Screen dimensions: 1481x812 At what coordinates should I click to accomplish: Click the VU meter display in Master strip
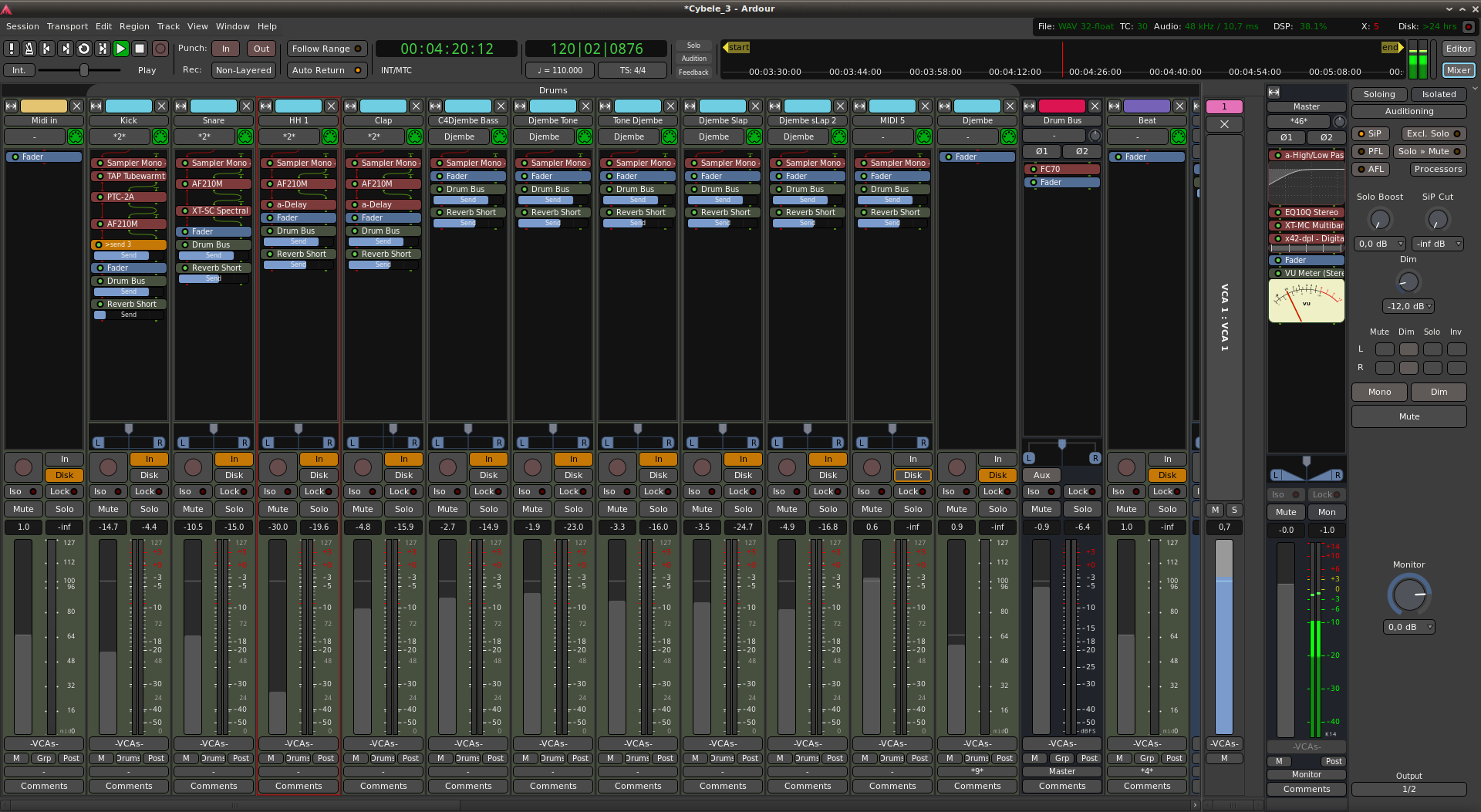1306,301
